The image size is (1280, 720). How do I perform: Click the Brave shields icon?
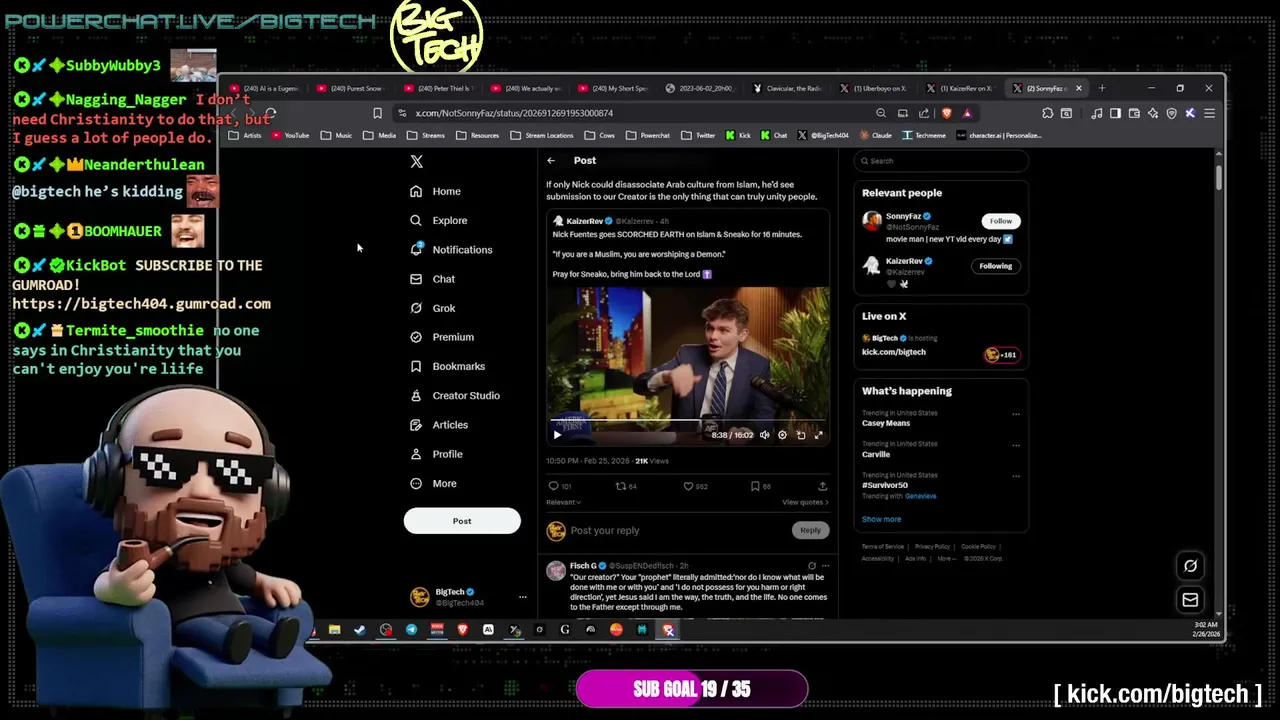947,113
